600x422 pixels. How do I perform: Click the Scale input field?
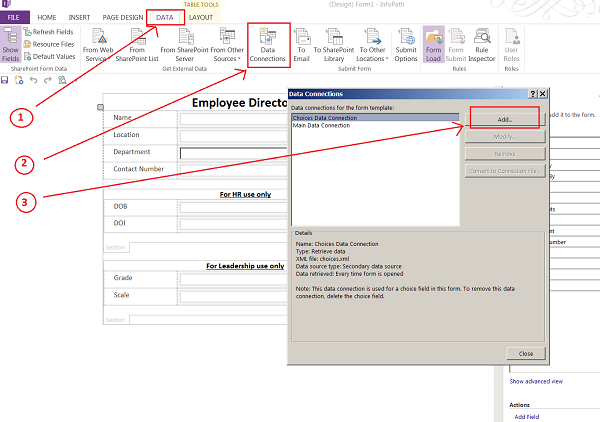click(234, 296)
